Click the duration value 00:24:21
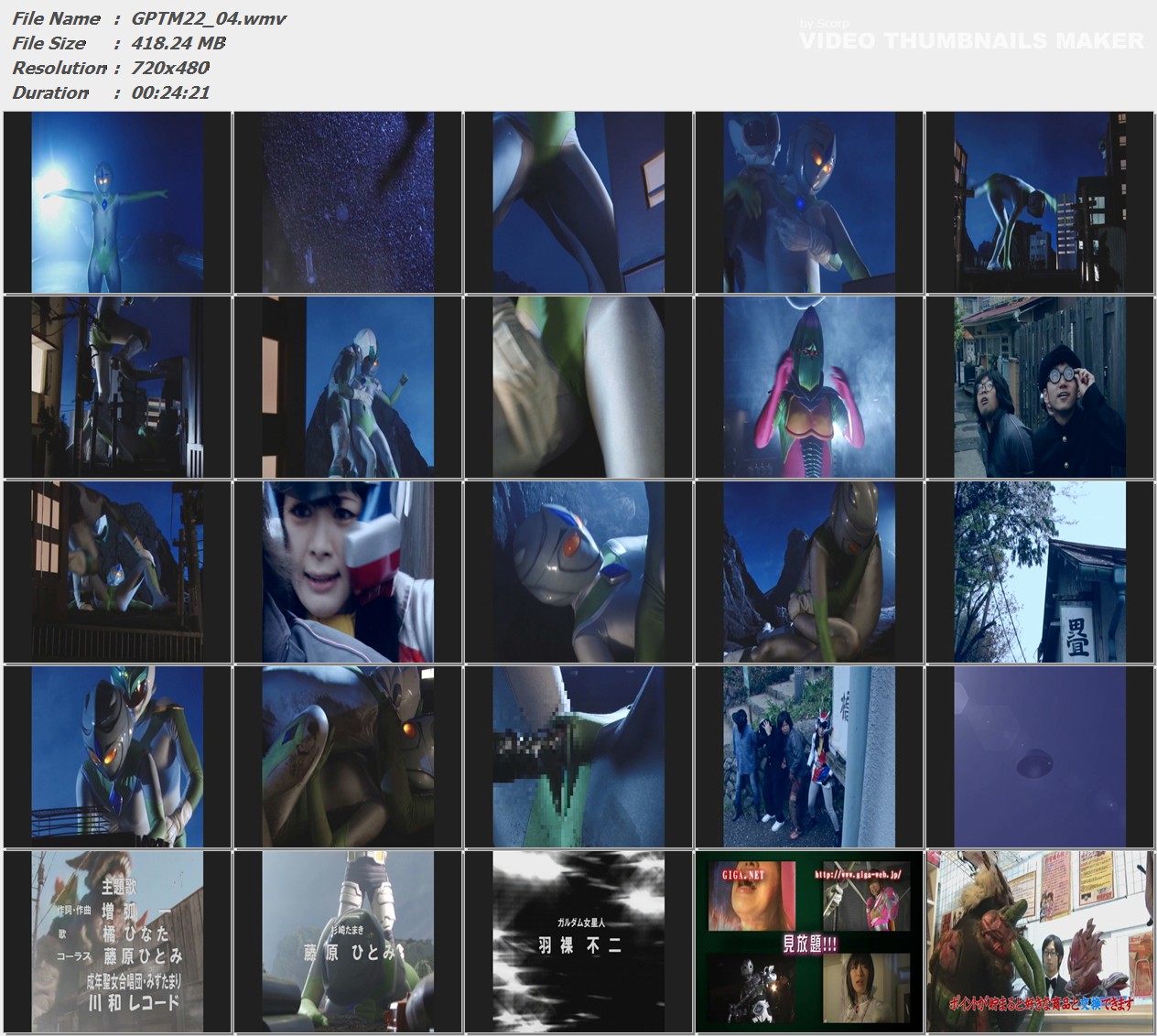1157x1036 pixels. [171, 92]
